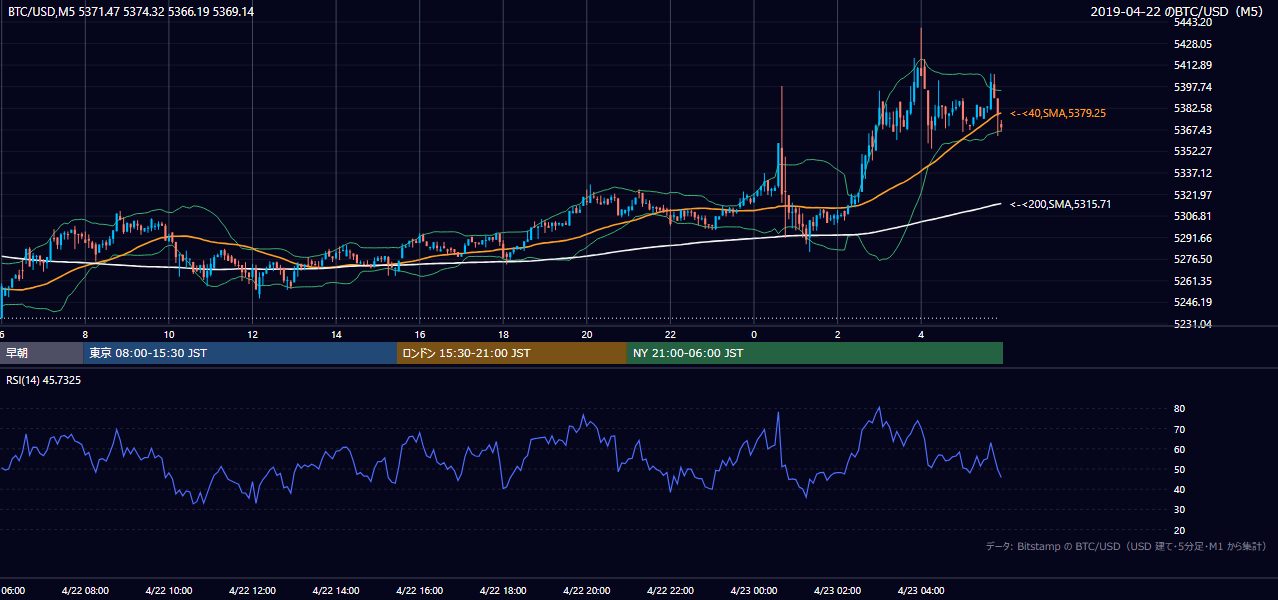Click hour marker 16 under price chart
The image size is (1278, 600).
pyautogui.click(x=420, y=334)
